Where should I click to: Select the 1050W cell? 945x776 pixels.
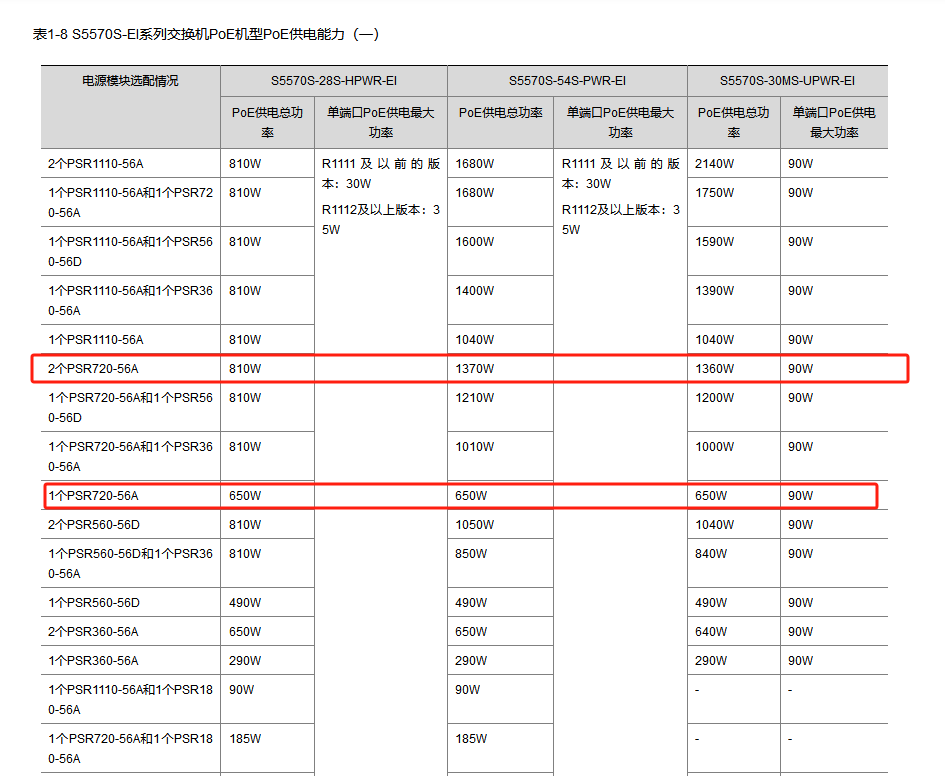tap(474, 525)
